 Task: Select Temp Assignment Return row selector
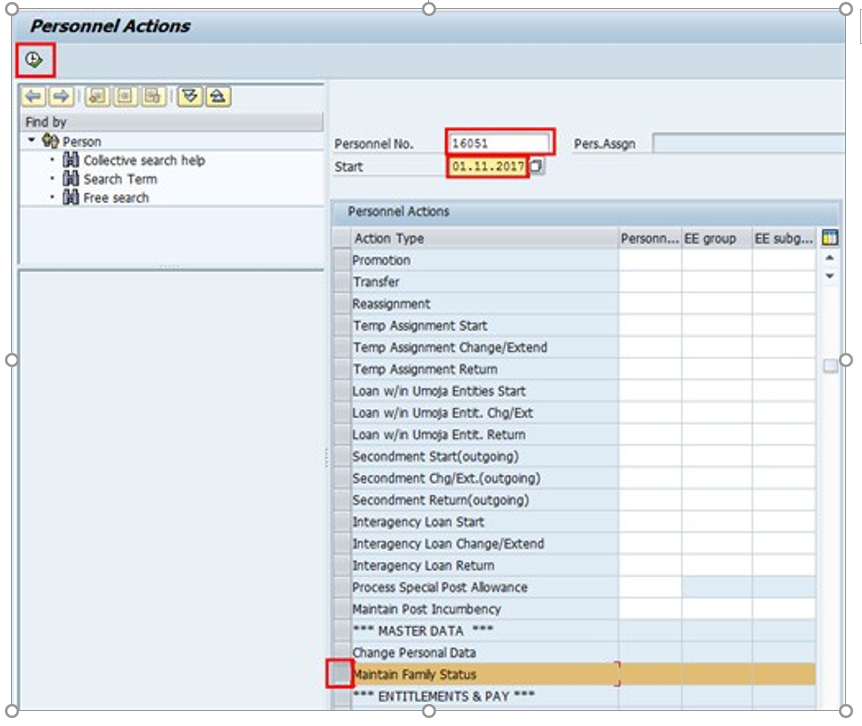342,369
